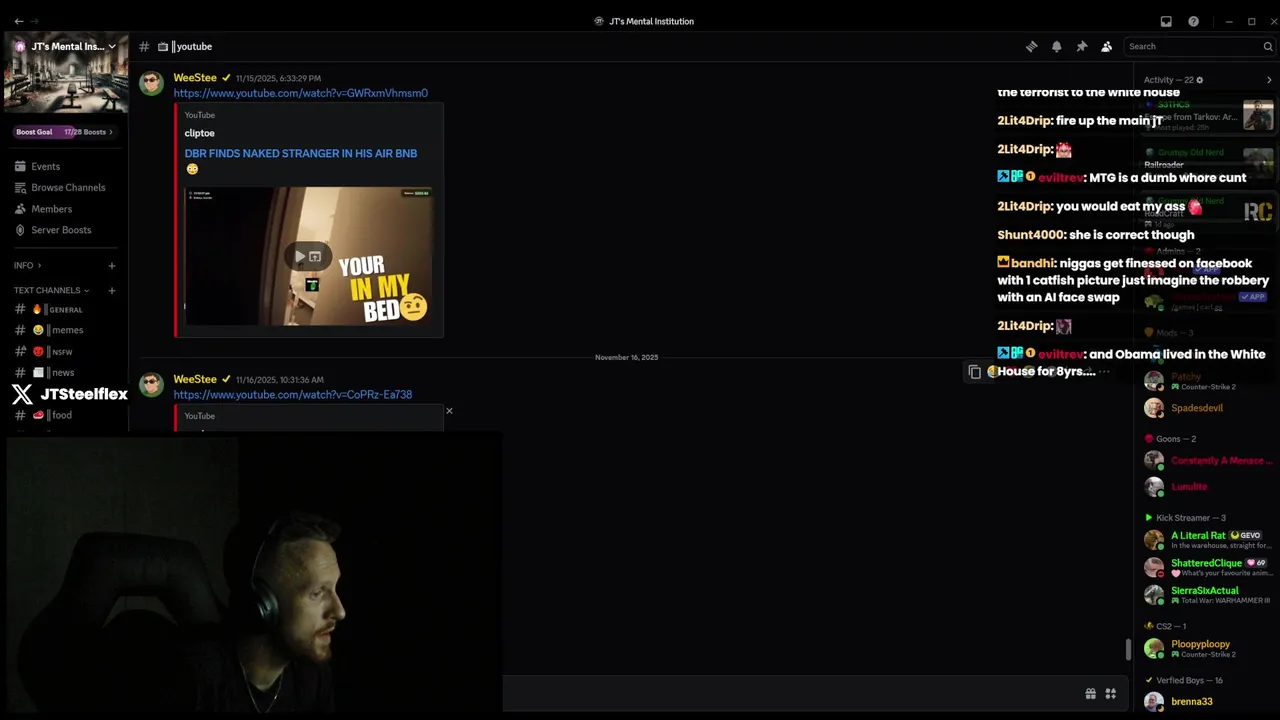
Task: Open Server Boosts
Action: (x=64, y=230)
